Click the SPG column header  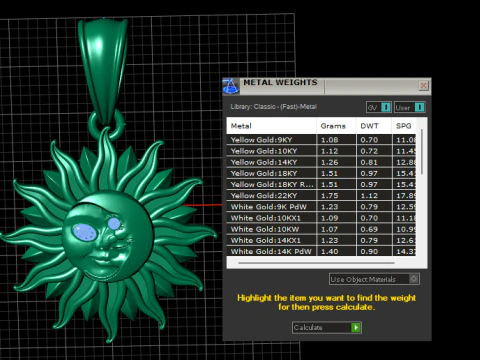[404, 126]
